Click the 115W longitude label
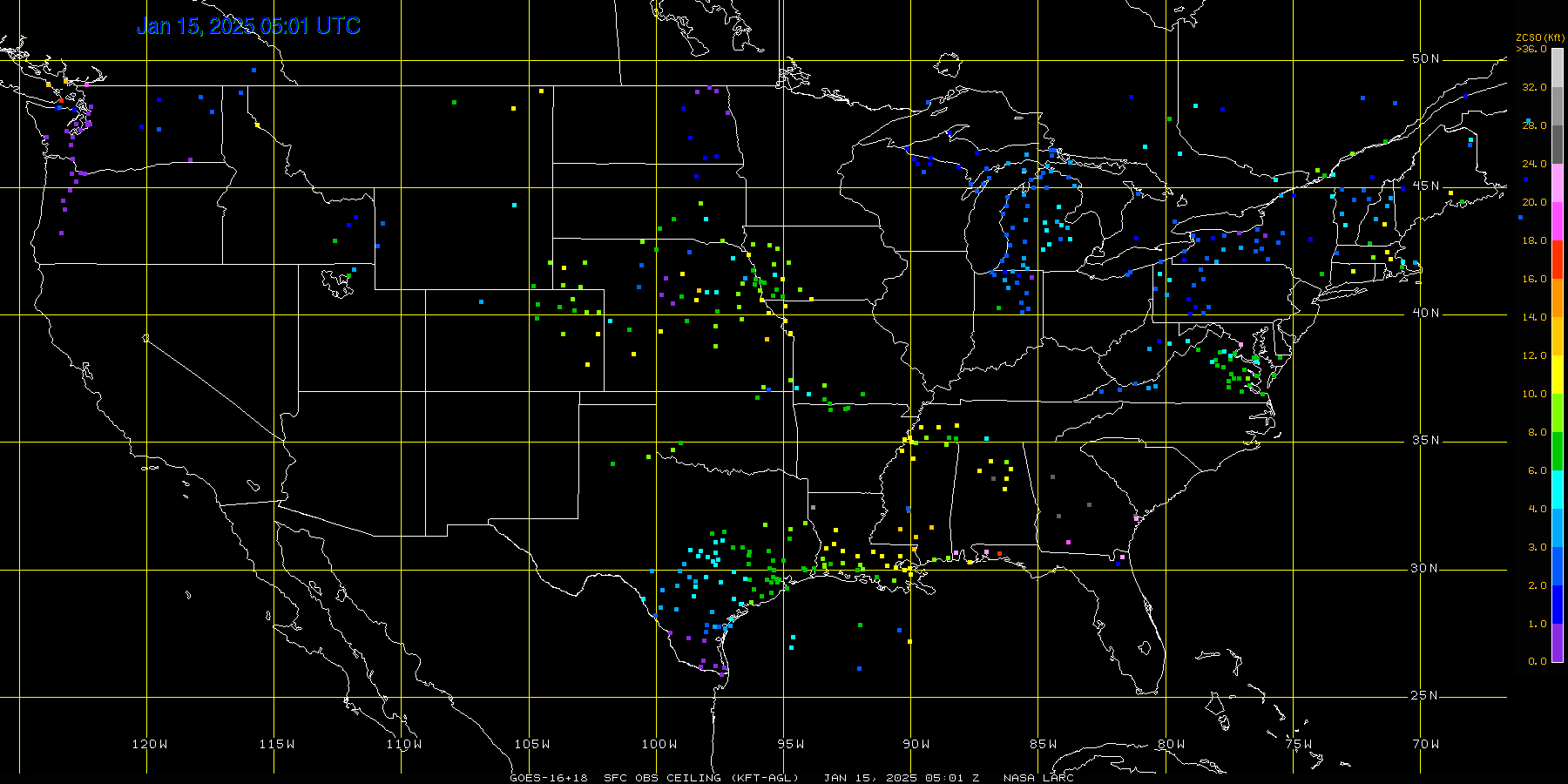The width and height of the screenshot is (1568, 784). 277,744
